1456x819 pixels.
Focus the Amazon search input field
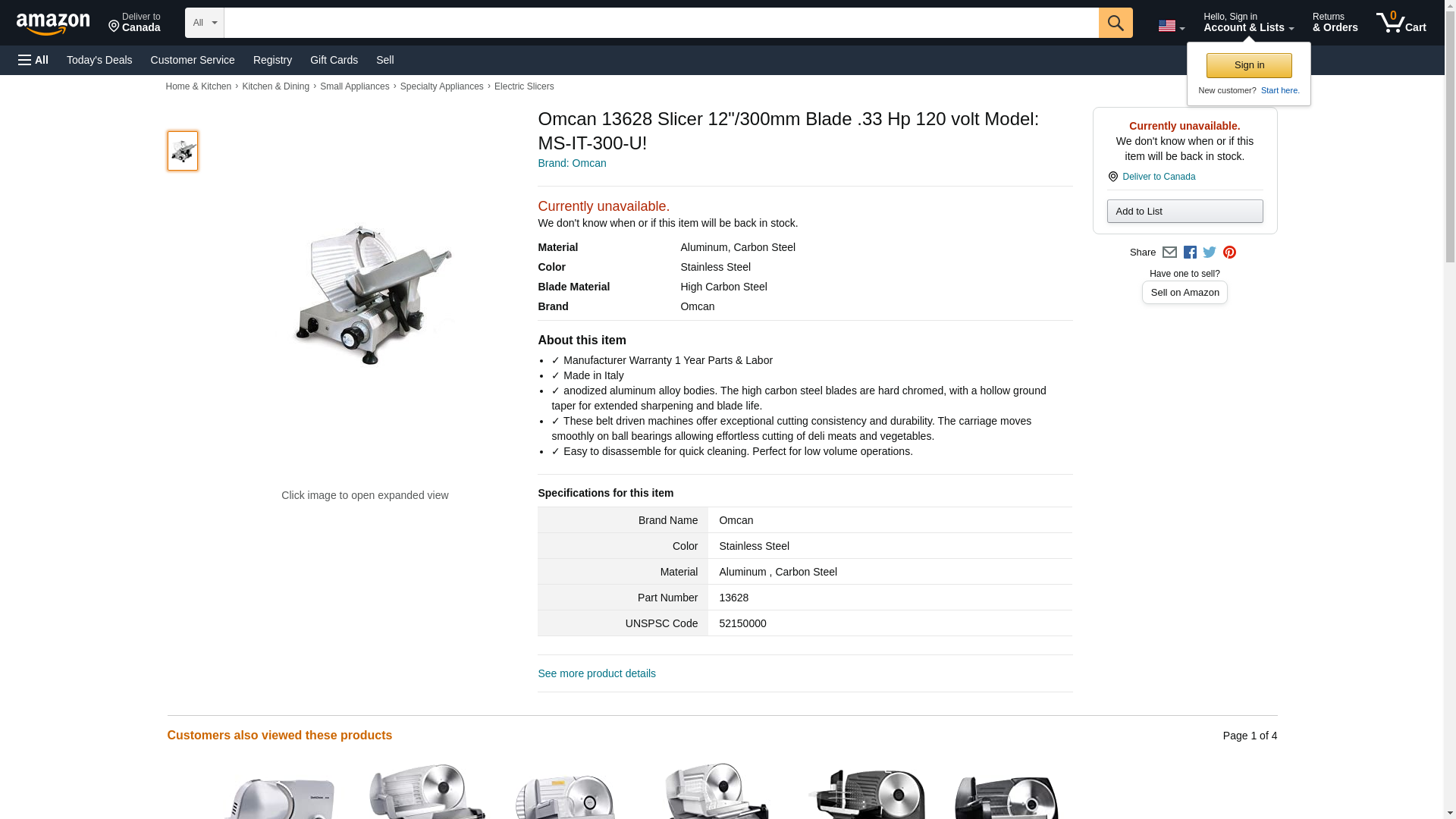[x=661, y=23]
